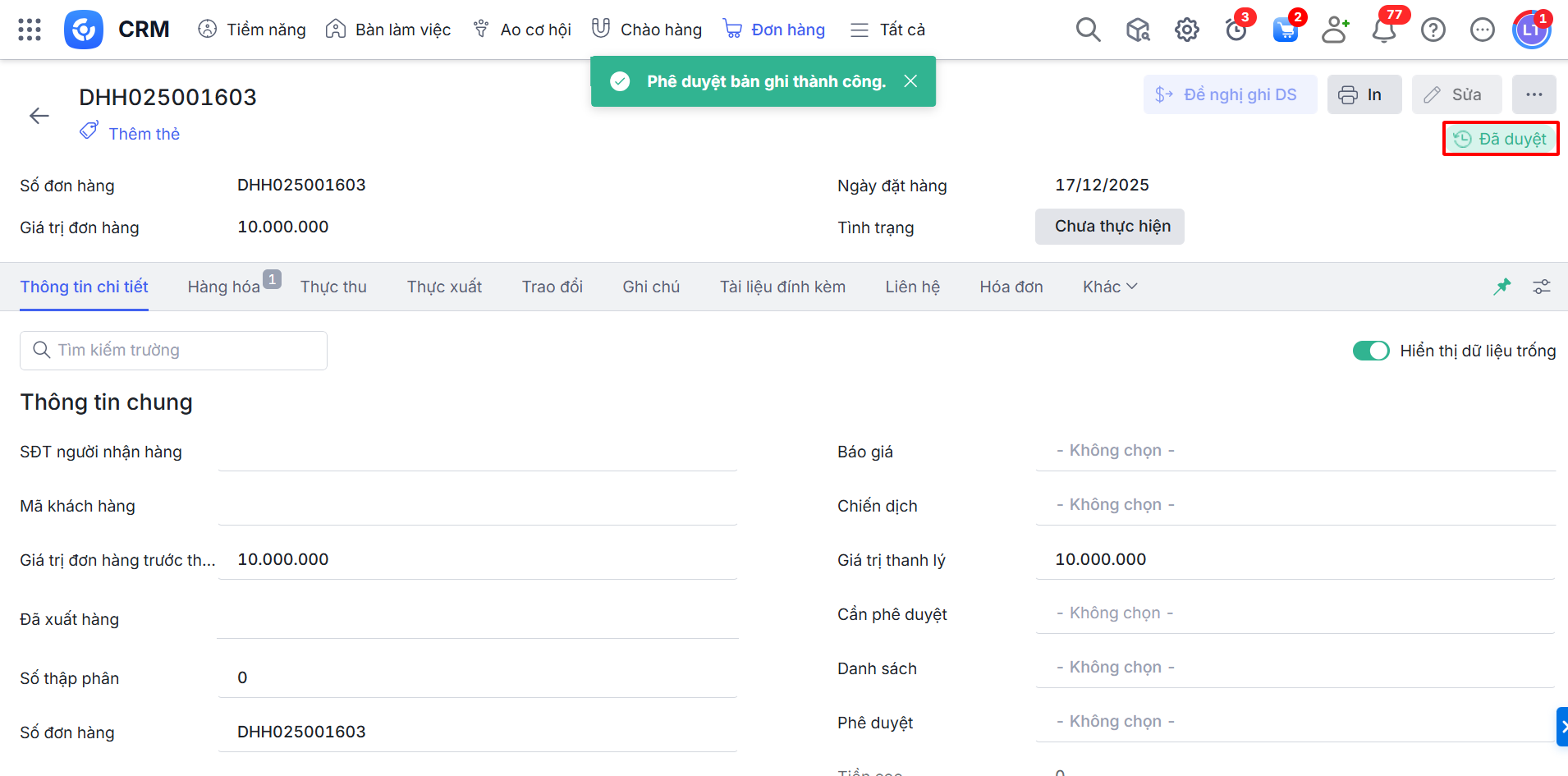
Task: Open the app launcher grid icon
Action: coord(30,30)
